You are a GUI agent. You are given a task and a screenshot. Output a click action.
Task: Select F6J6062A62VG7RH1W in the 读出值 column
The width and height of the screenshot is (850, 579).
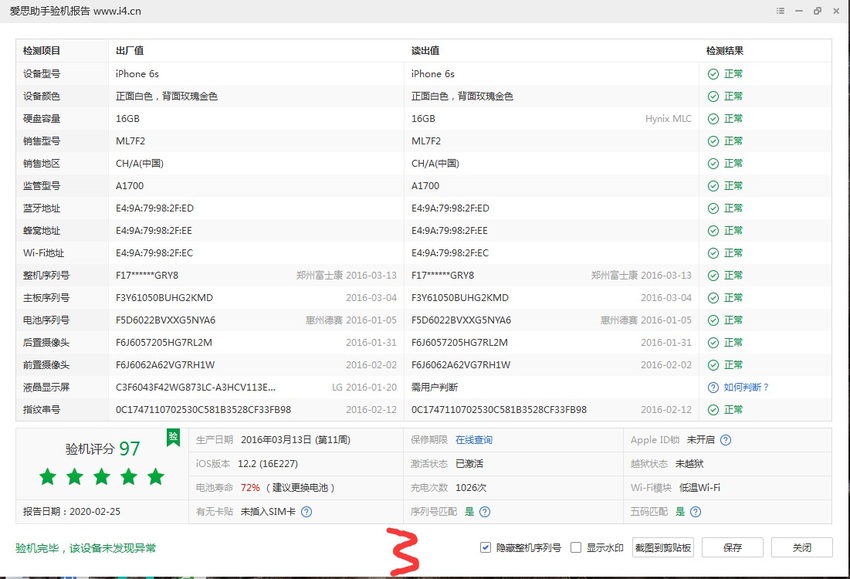coord(461,365)
